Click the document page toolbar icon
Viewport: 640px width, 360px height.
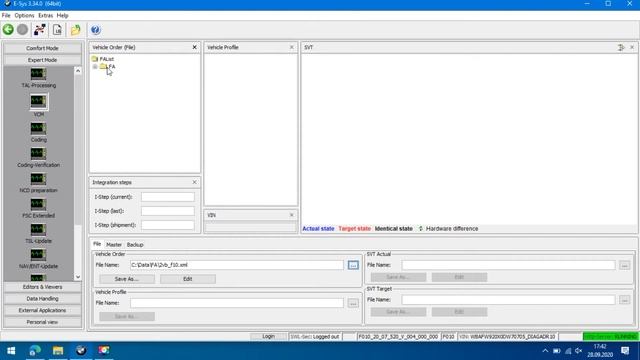[x=57, y=30]
